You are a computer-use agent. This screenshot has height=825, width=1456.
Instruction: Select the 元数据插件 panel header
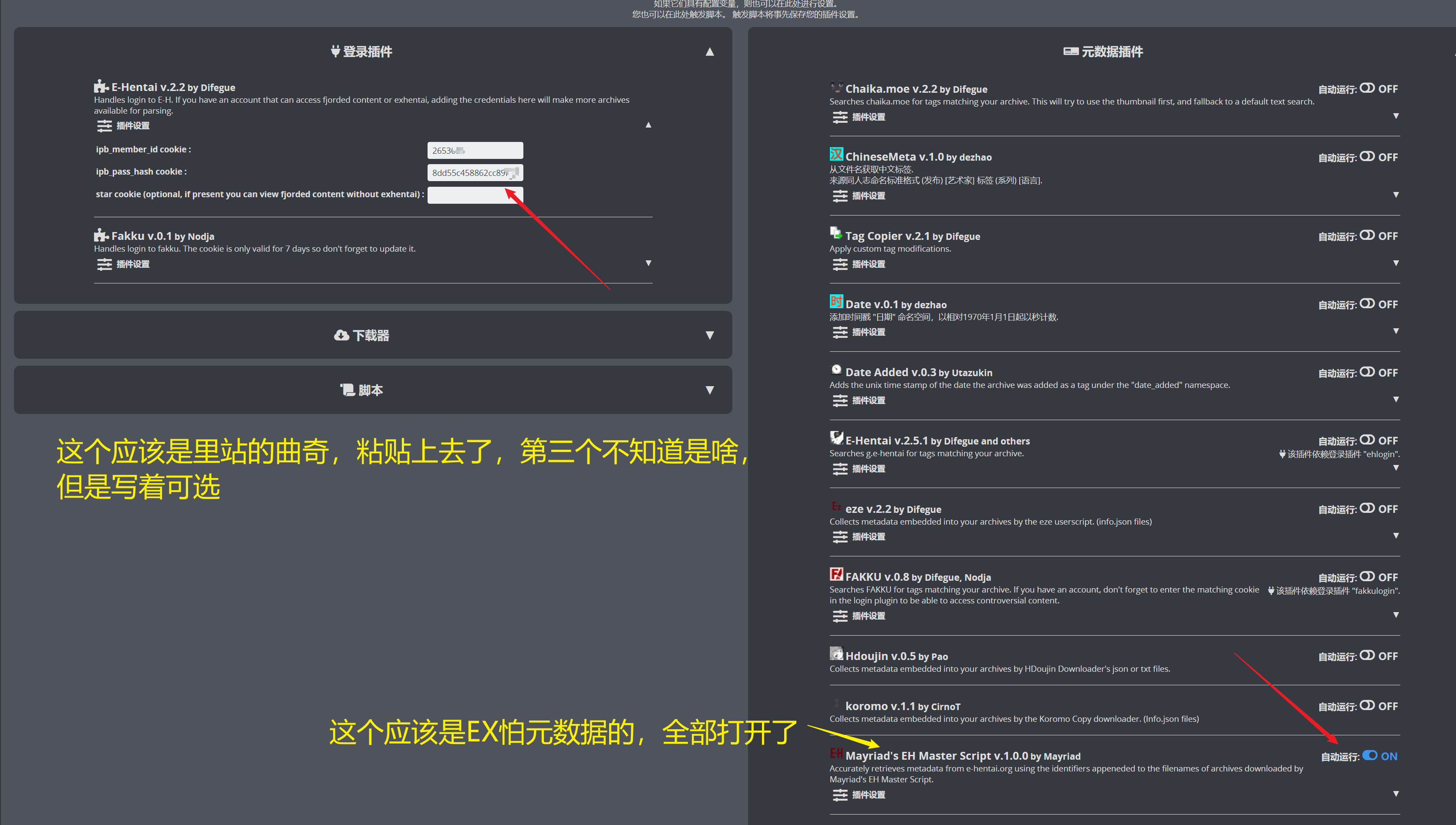tap(1102, 51)
